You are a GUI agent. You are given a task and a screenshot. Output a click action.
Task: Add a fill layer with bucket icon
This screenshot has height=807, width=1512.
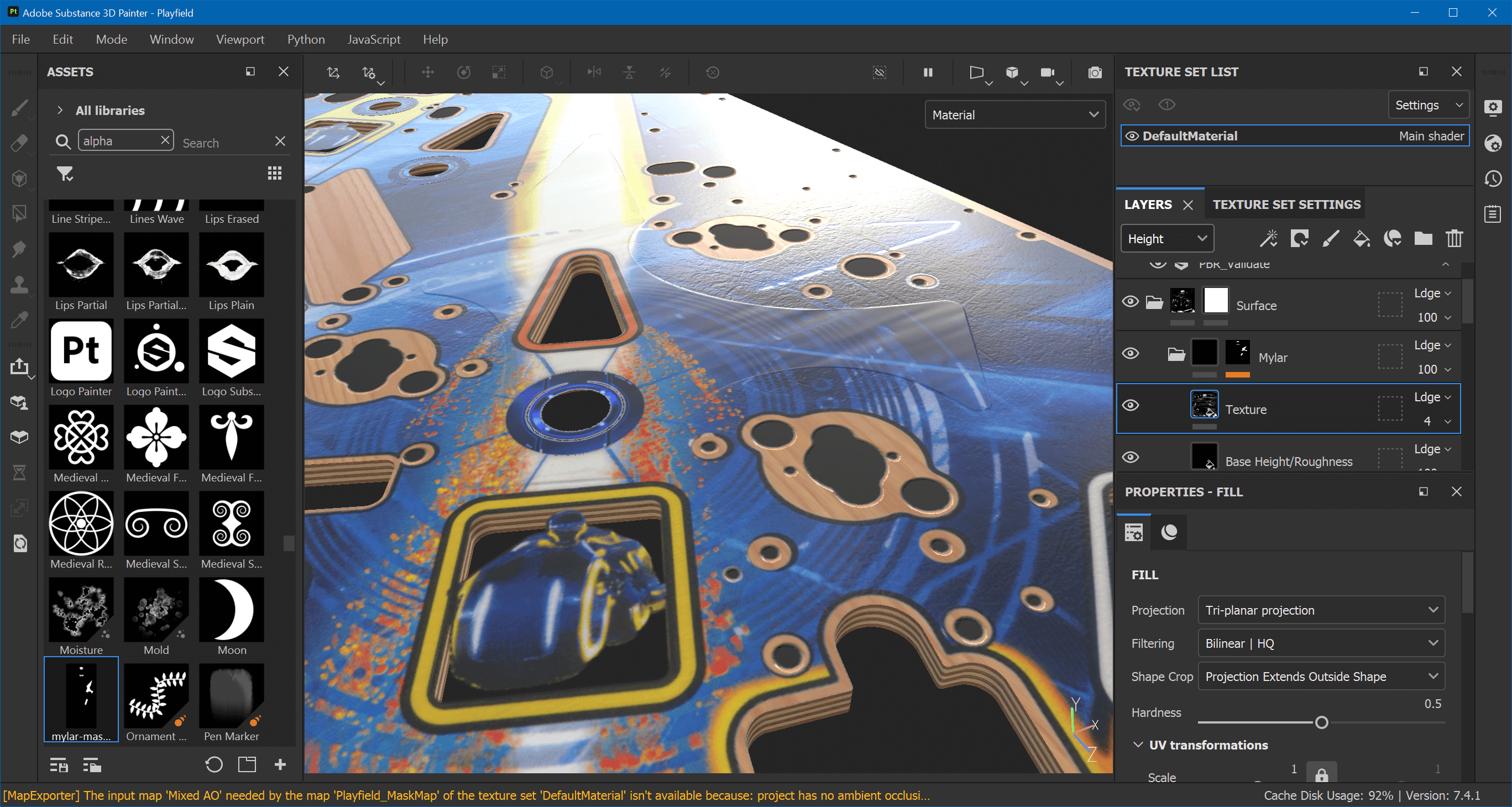[1361, 238]
